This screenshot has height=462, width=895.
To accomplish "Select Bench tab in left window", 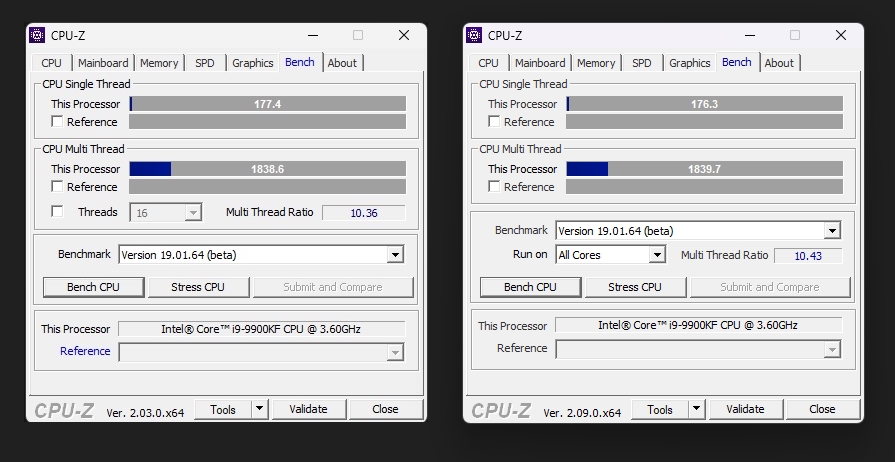I will [300, 62].
